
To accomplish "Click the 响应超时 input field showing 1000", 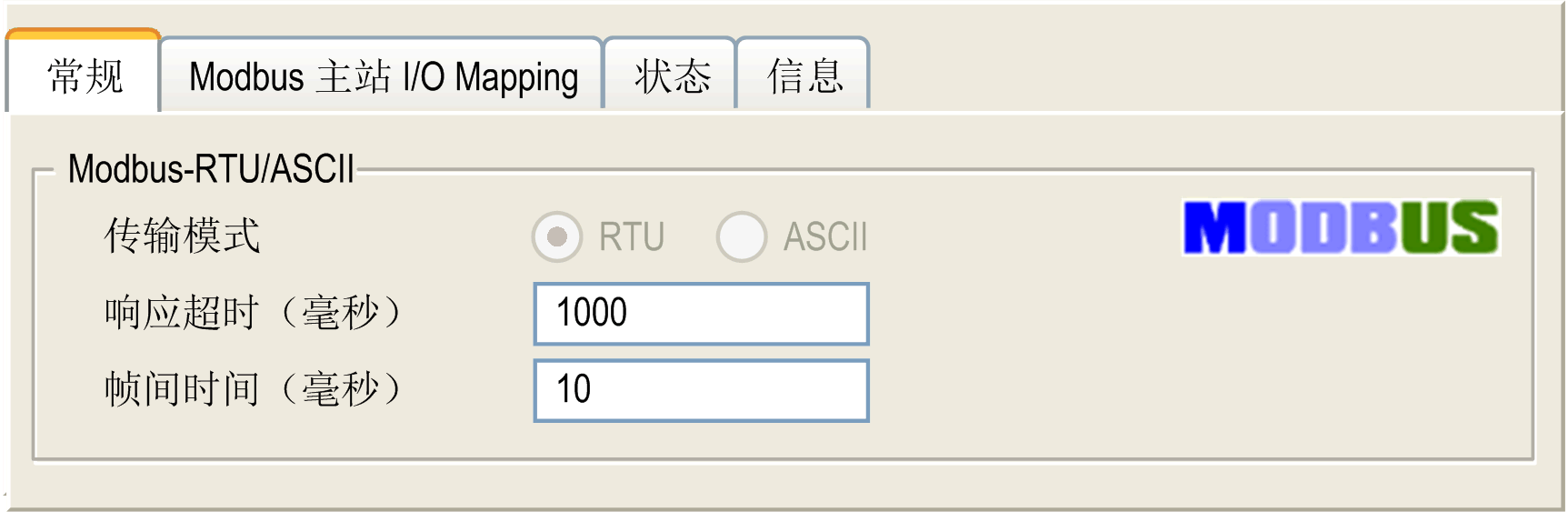I will [x=701, y=314].
